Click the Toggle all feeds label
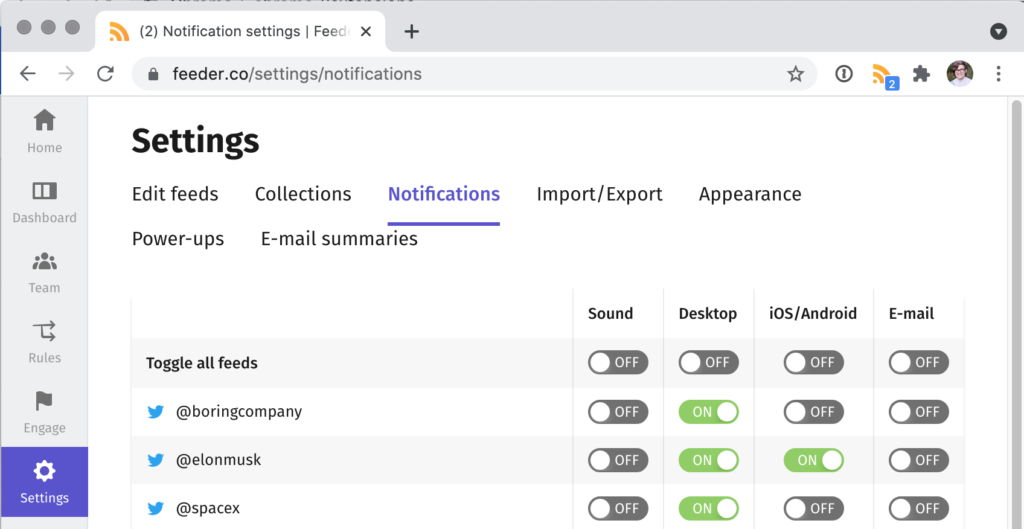 click(202, 363)
